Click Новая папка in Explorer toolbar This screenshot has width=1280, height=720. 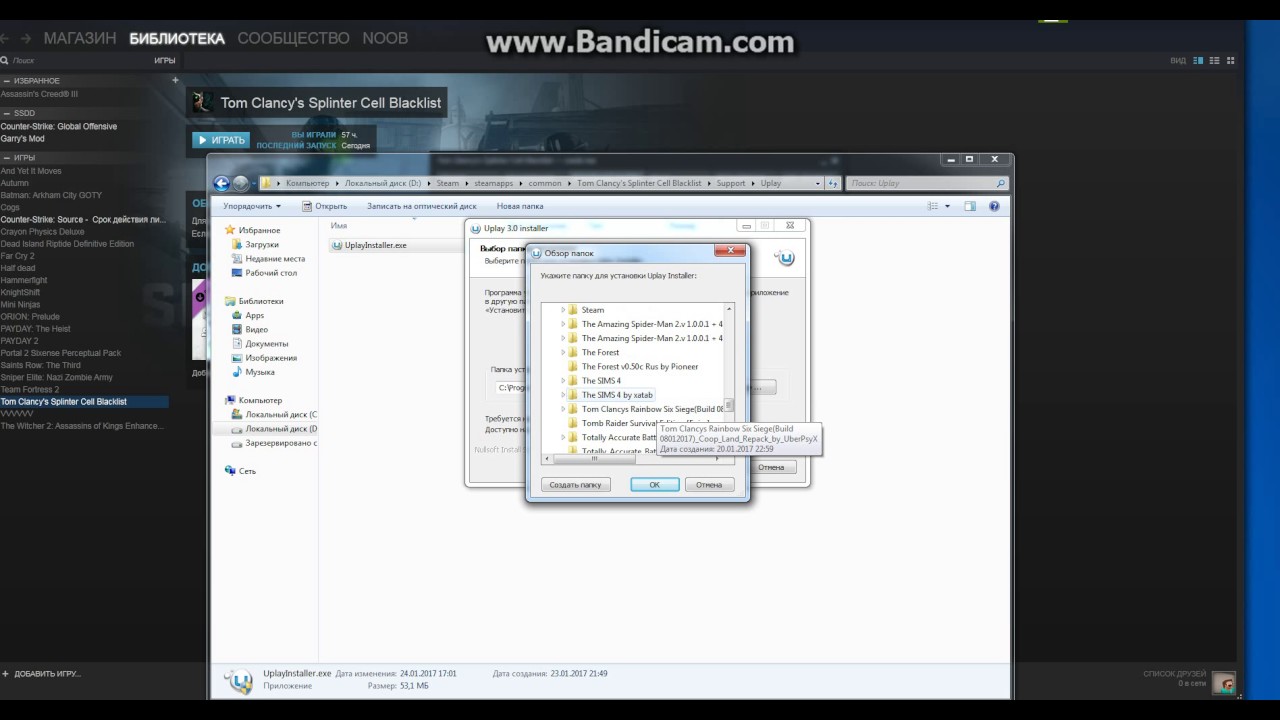click(520, 206)
